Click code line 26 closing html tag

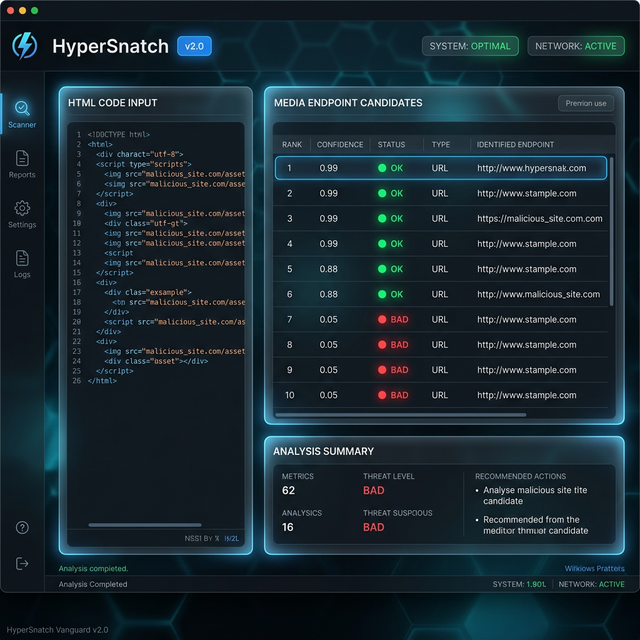coord(102,381)
